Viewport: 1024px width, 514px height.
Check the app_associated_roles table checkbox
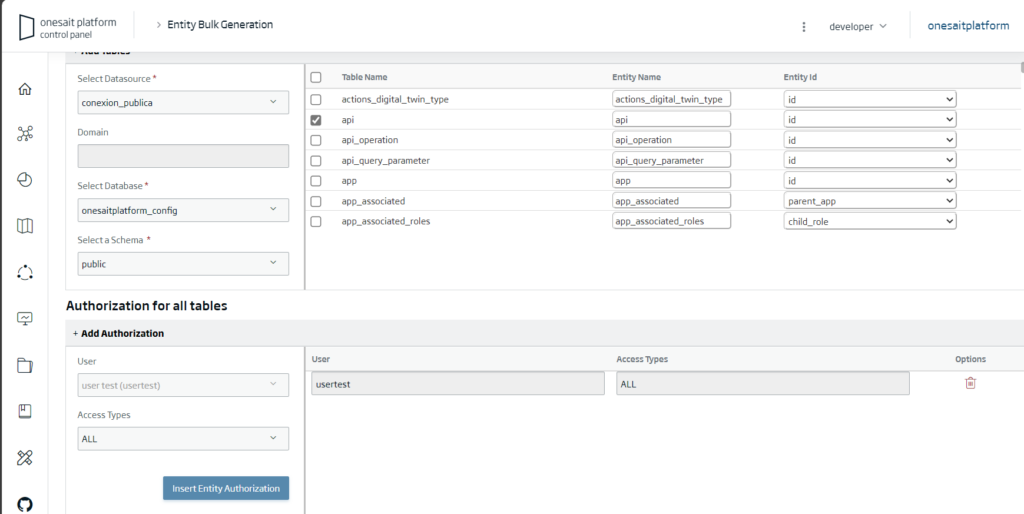316,221
